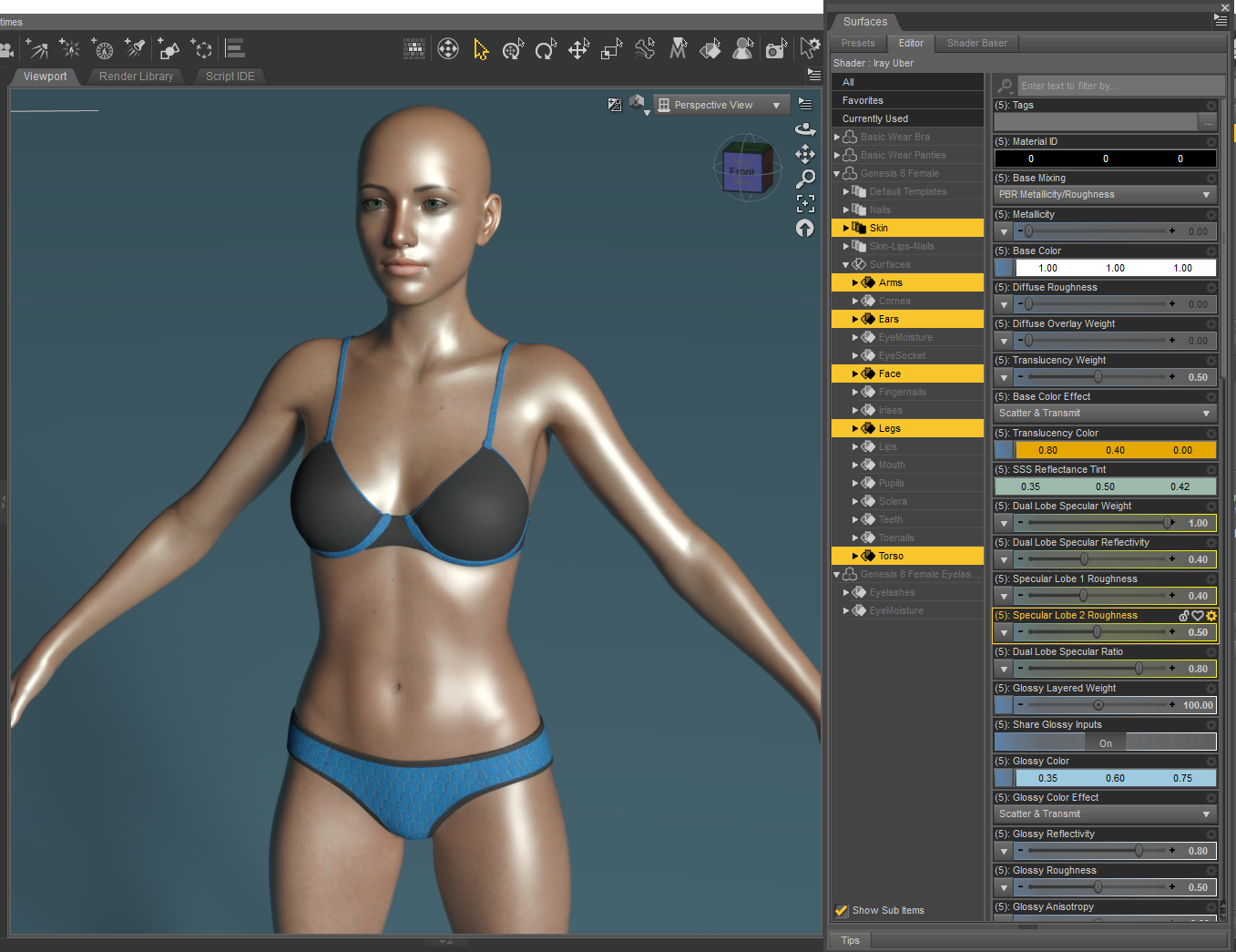Select the Favorites filter
The height and width of the screenshot is (952, 1236).
907,100
